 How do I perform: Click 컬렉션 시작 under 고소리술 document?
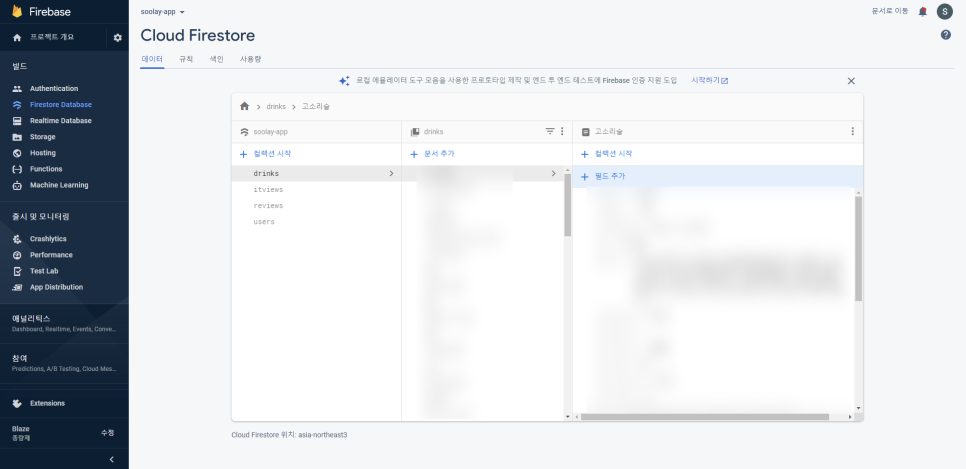pyautogui.click(x=607, y=154)
